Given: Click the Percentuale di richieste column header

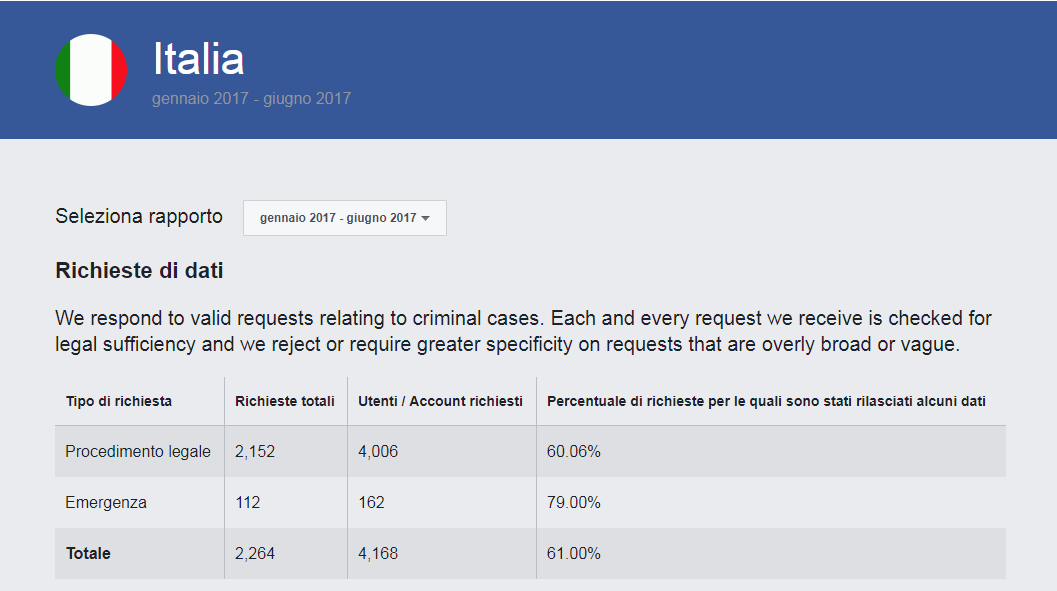Looking at the screenshot, I should [x=766, y=401].
